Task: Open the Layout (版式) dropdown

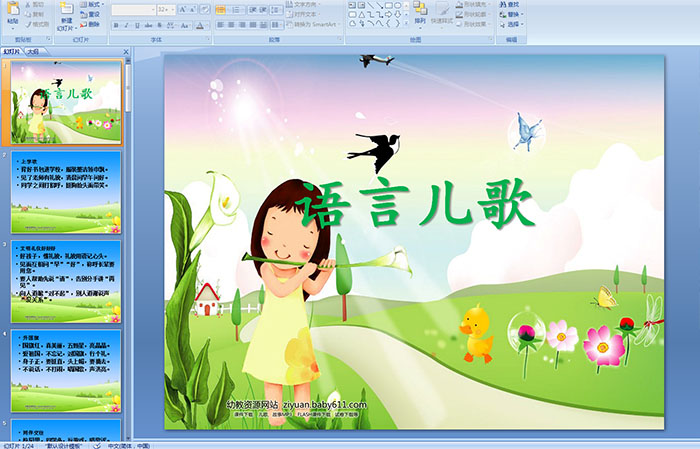Action: pyautogui.click(x=92, y=4)
